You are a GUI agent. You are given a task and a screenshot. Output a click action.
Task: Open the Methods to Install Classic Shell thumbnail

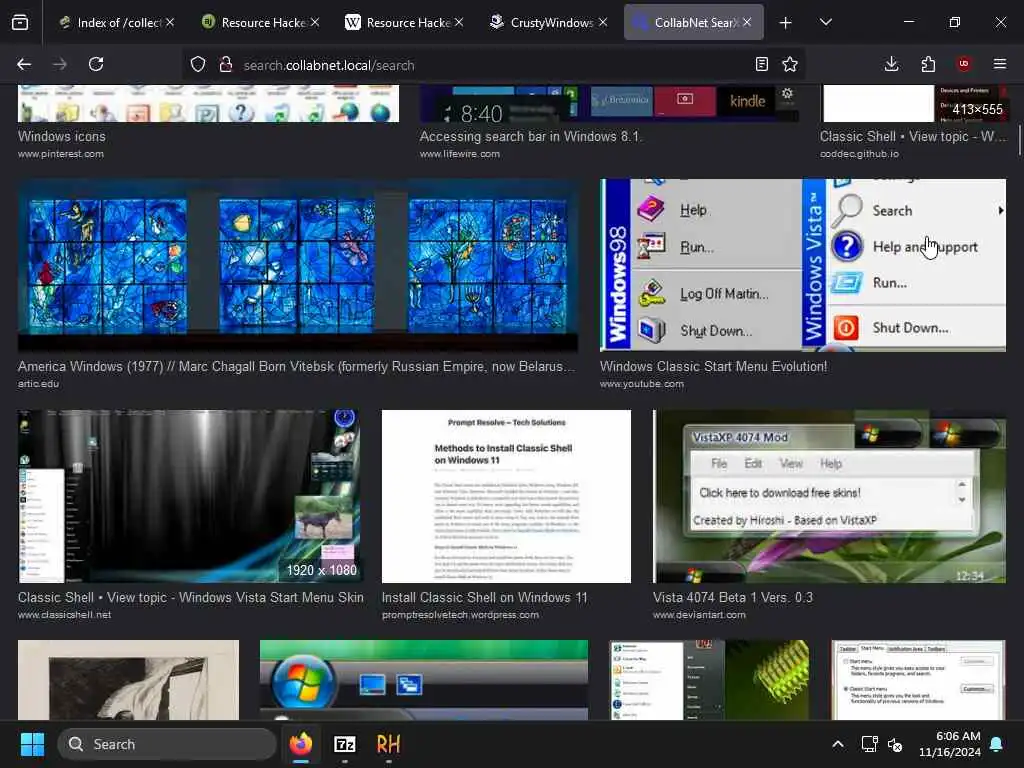[506, 496]
